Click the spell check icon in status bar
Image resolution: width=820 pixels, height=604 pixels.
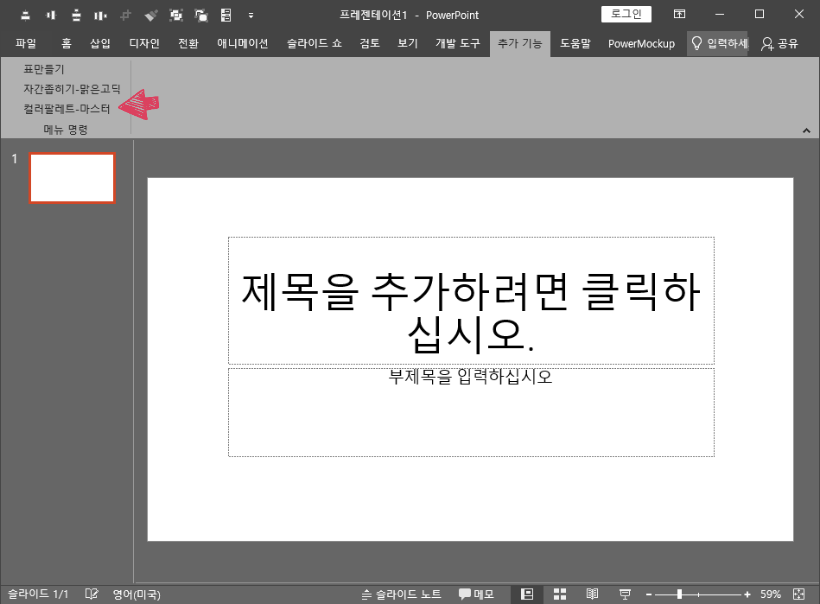click(92, 594)
